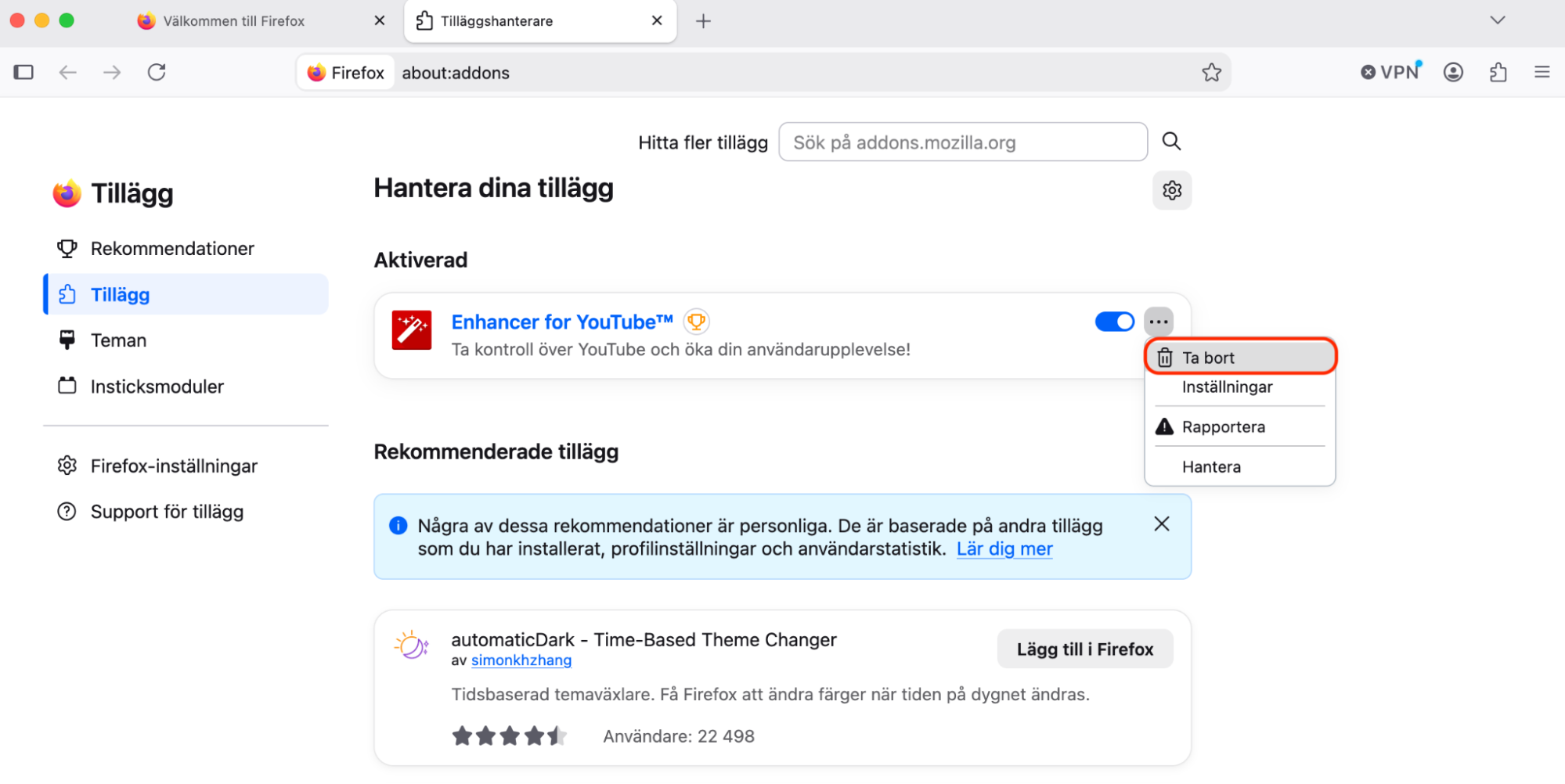Choose Ta bort from the menu

pos(1240,358)
